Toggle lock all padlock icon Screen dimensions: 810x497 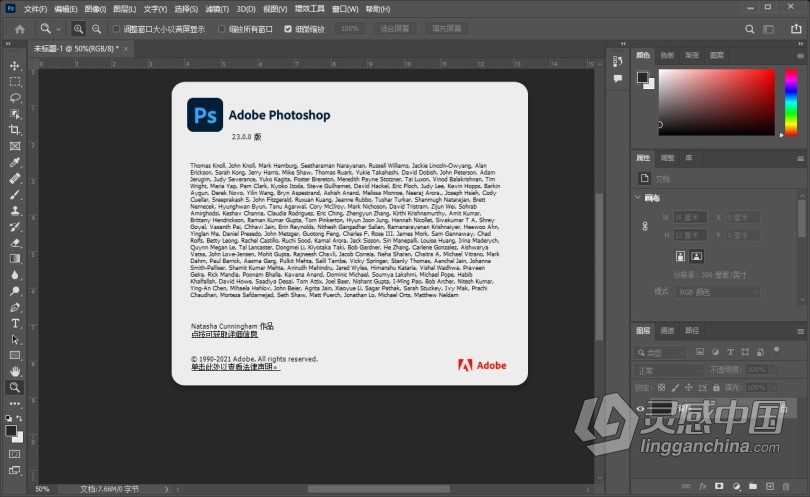716,387
